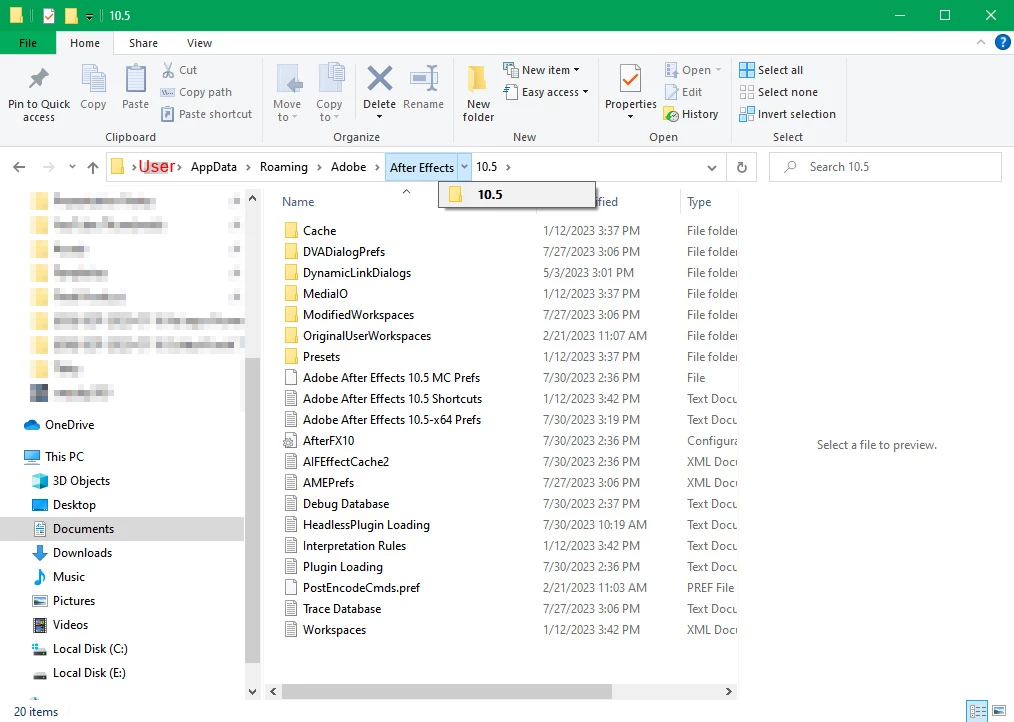Screen dimensions: 1014x722
Task: Create a New folder from ribbon
Action: [478, 91]
